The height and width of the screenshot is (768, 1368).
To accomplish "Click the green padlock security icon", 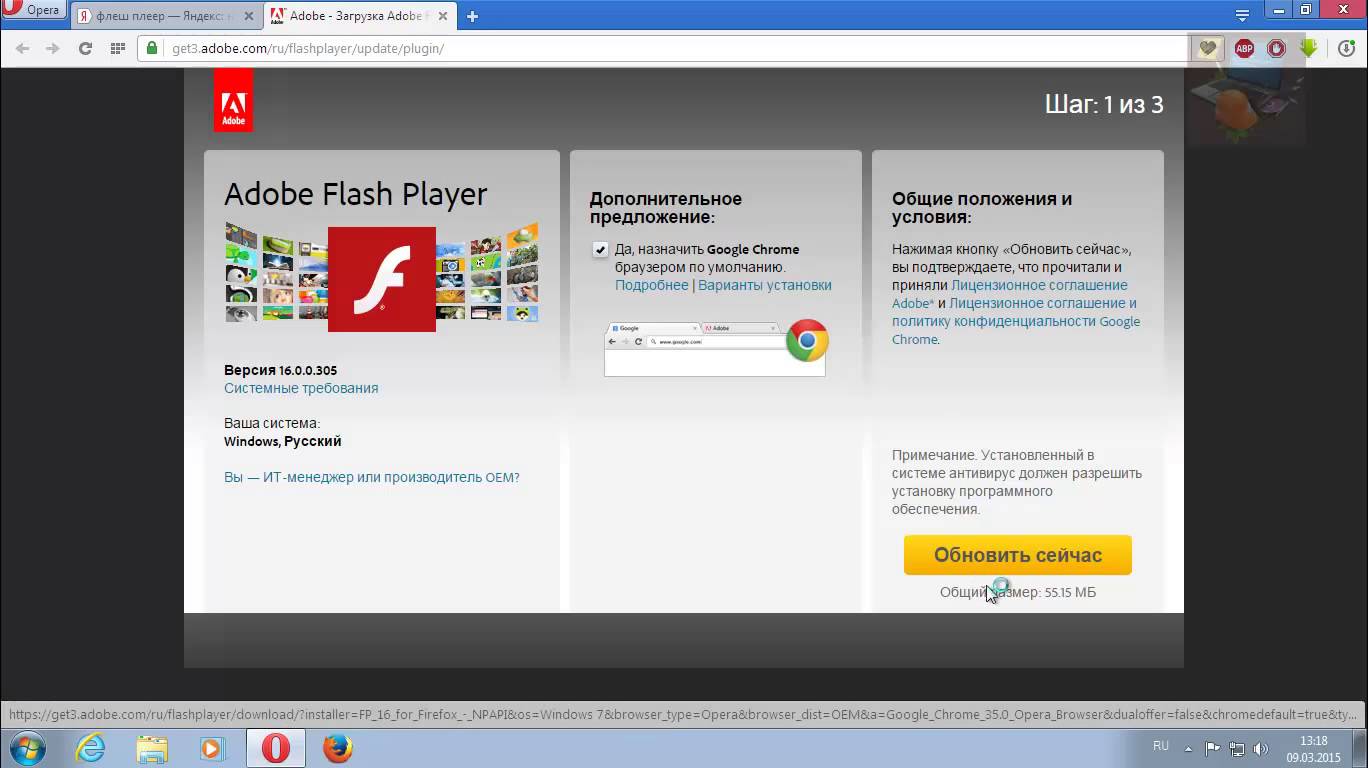I will click(x=153, y=48).
